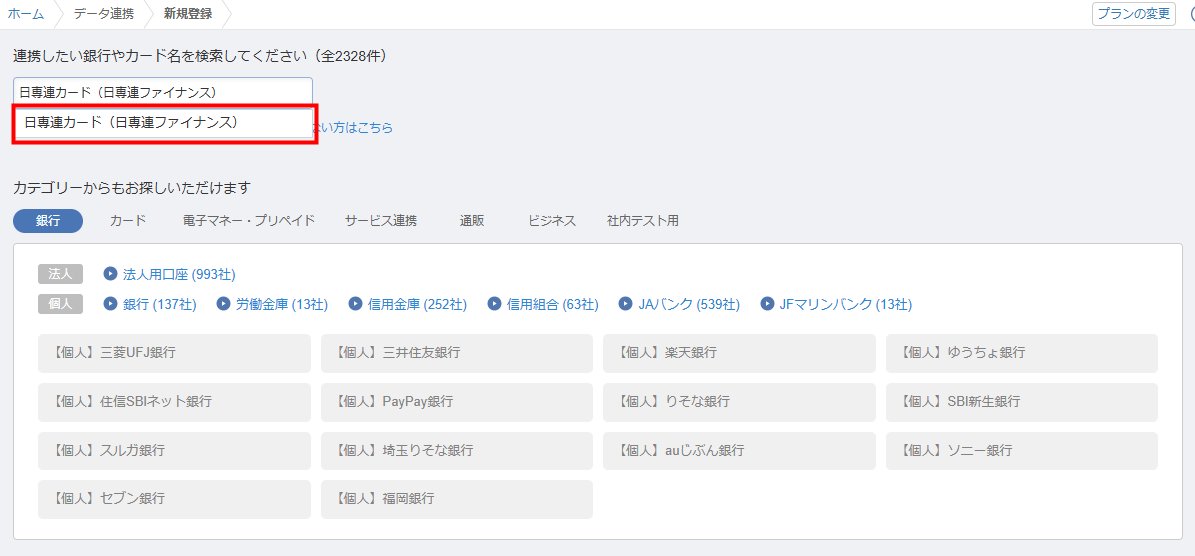This screenshot has height=556, width=1195.
Task: Open 法人用口座 (993社) link
Action: 179,273
